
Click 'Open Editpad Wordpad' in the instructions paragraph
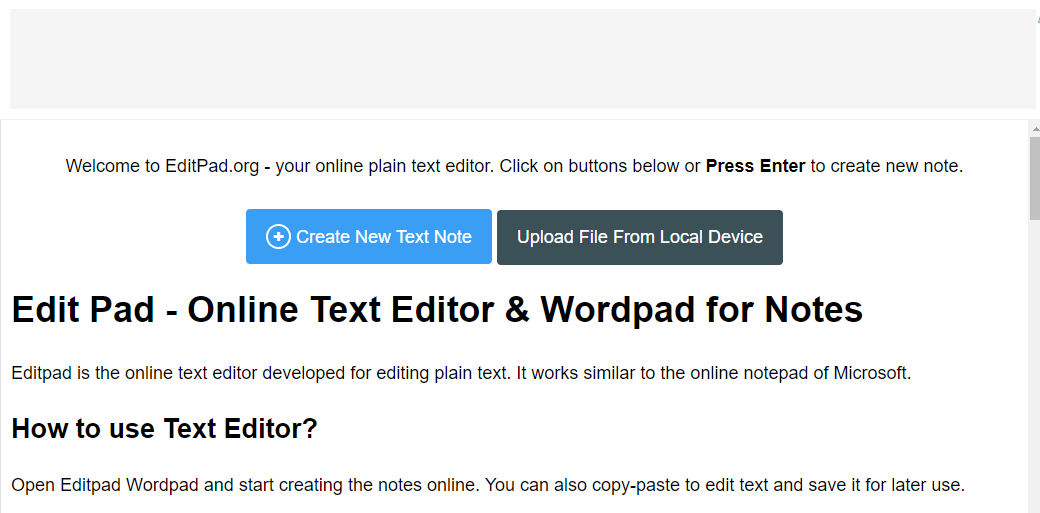[x=105, y=486]
